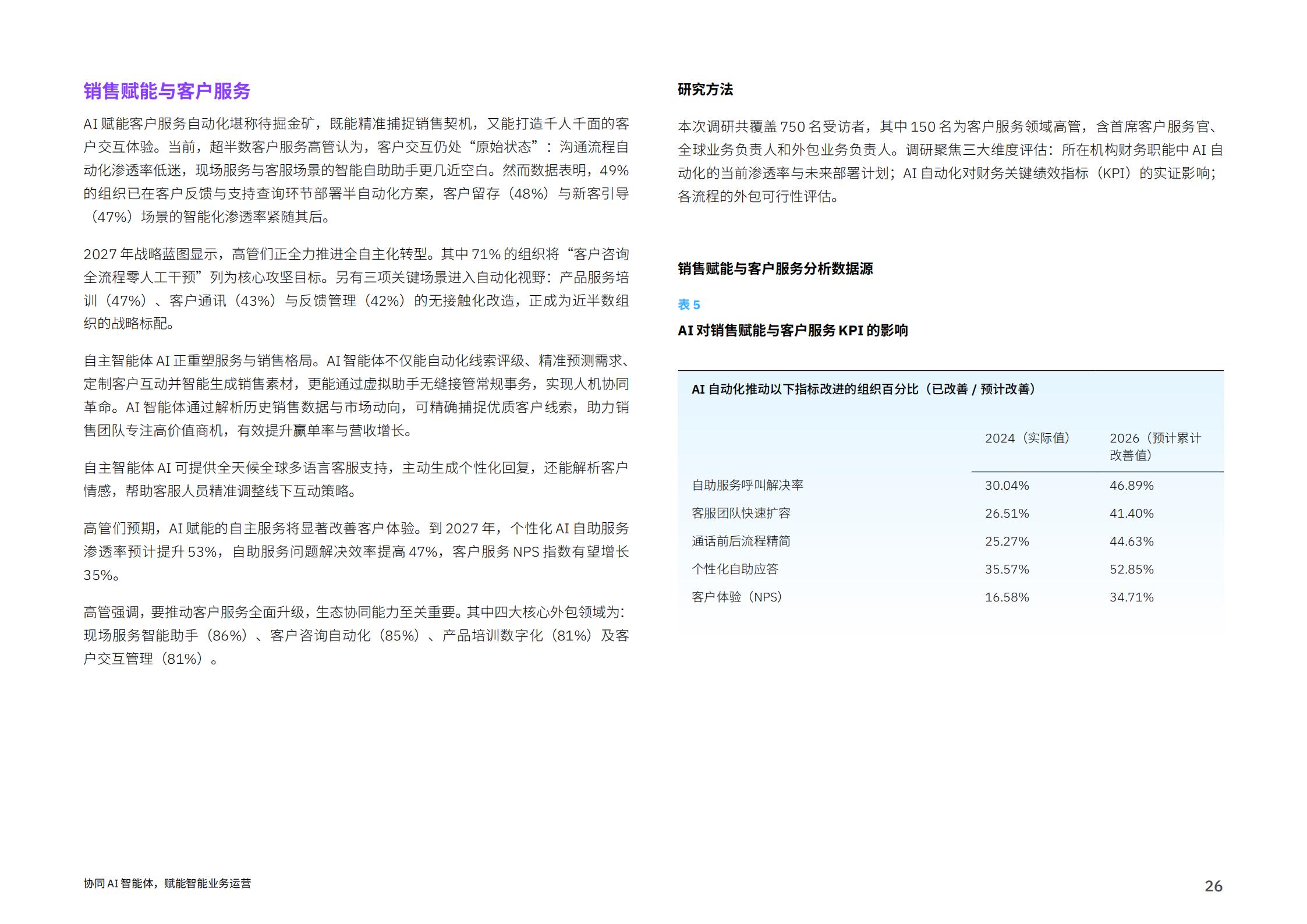Click the value 52.85%
Image resolution: width=1307 pixels, height=924 pixels.
coord(1131,569)
